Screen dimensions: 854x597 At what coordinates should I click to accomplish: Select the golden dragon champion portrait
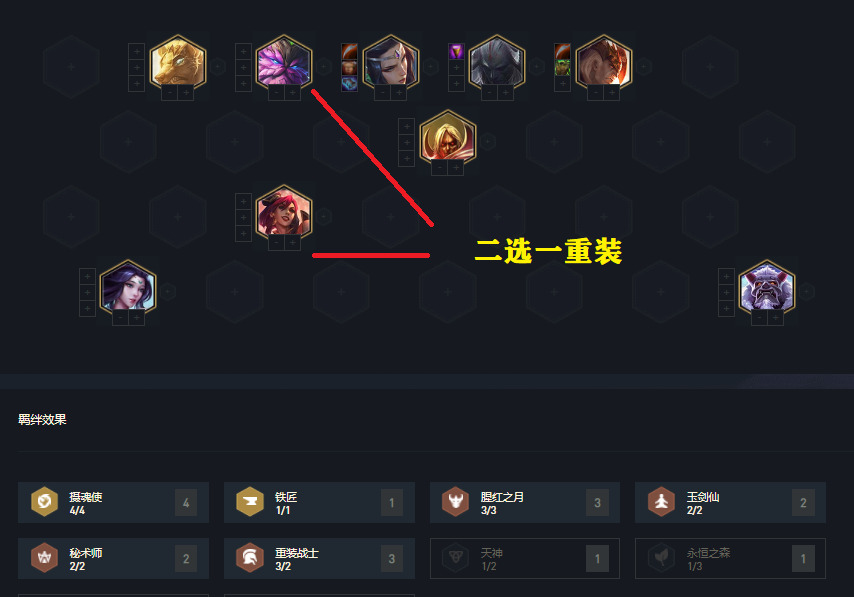[178, 62]
